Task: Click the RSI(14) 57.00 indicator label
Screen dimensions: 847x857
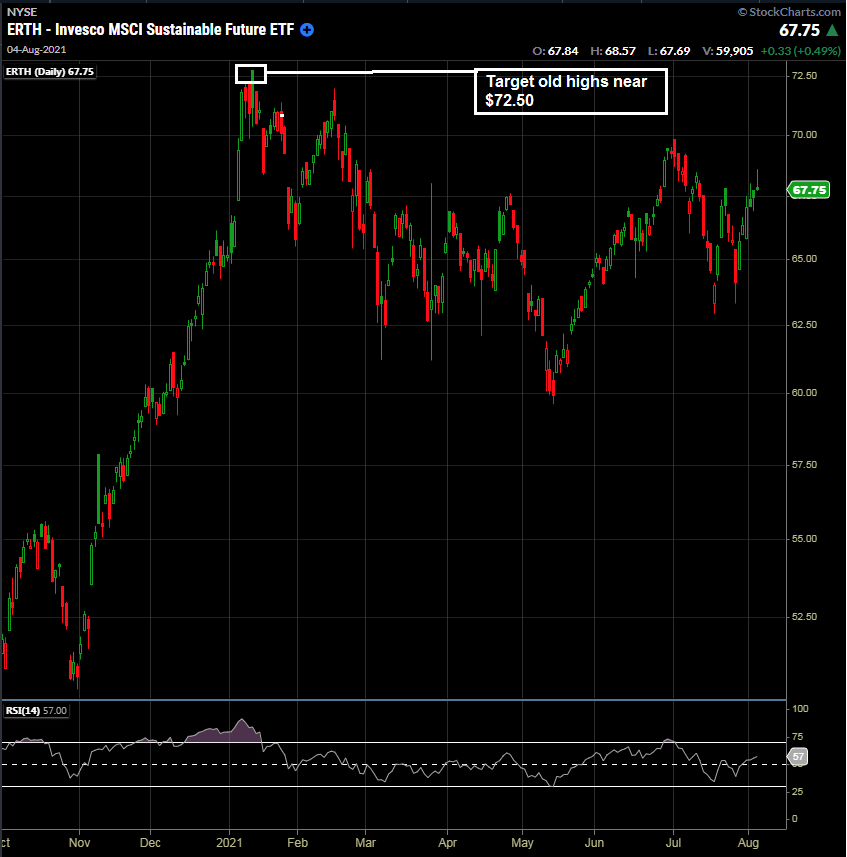Action: tap(36, 711)
